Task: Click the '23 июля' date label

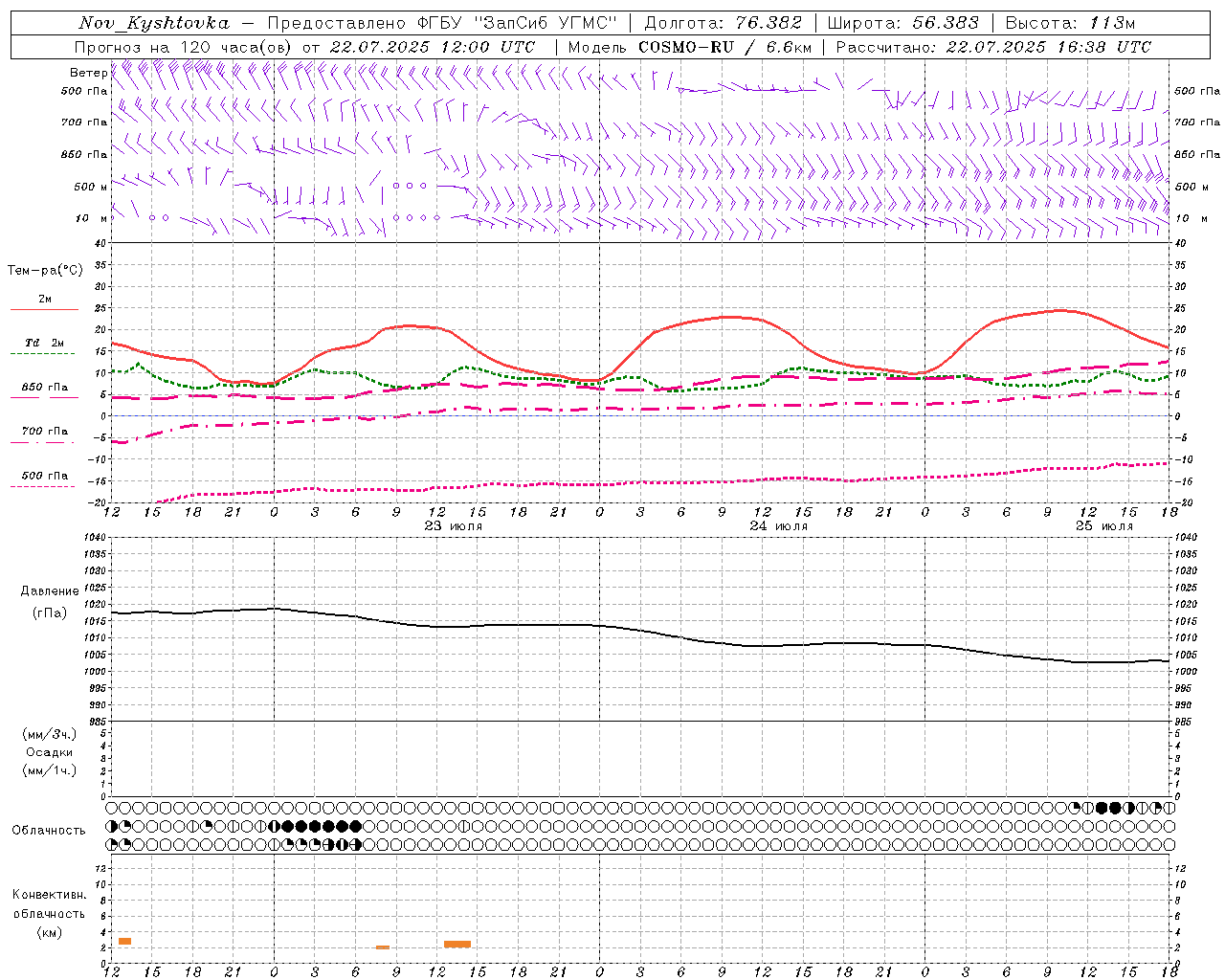Action: (454, 526)
